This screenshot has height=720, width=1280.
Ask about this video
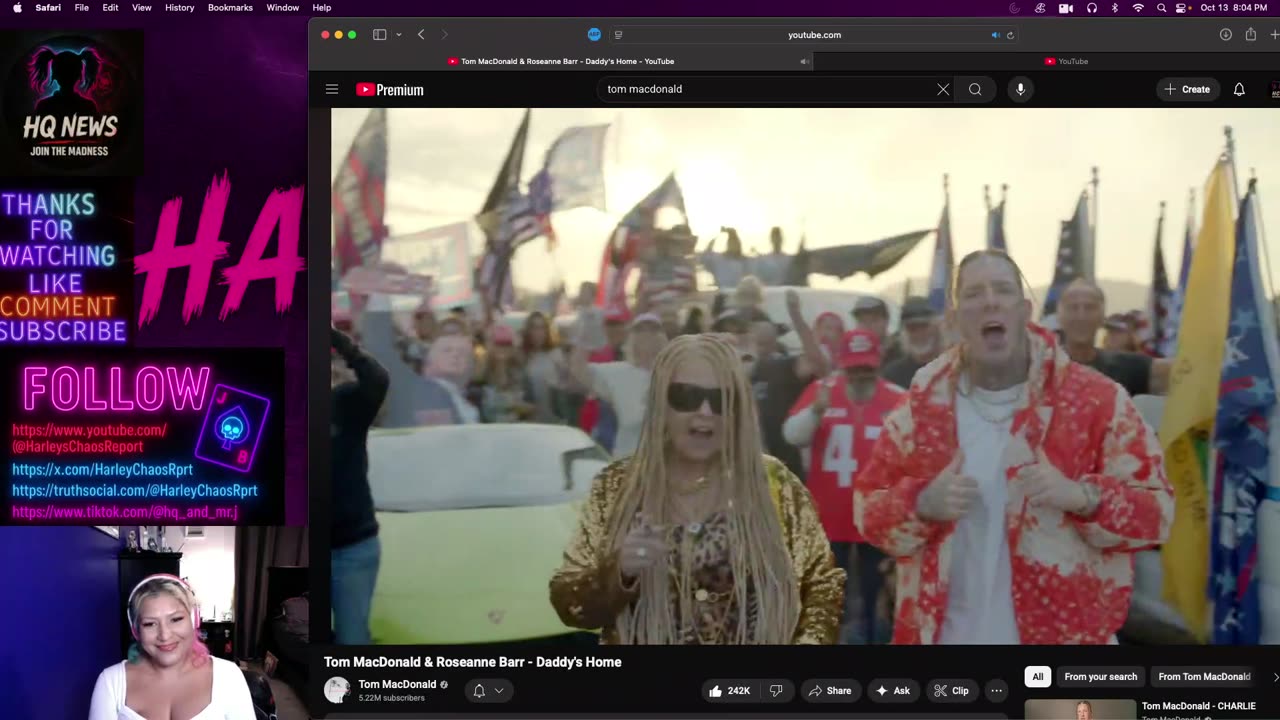893,690
